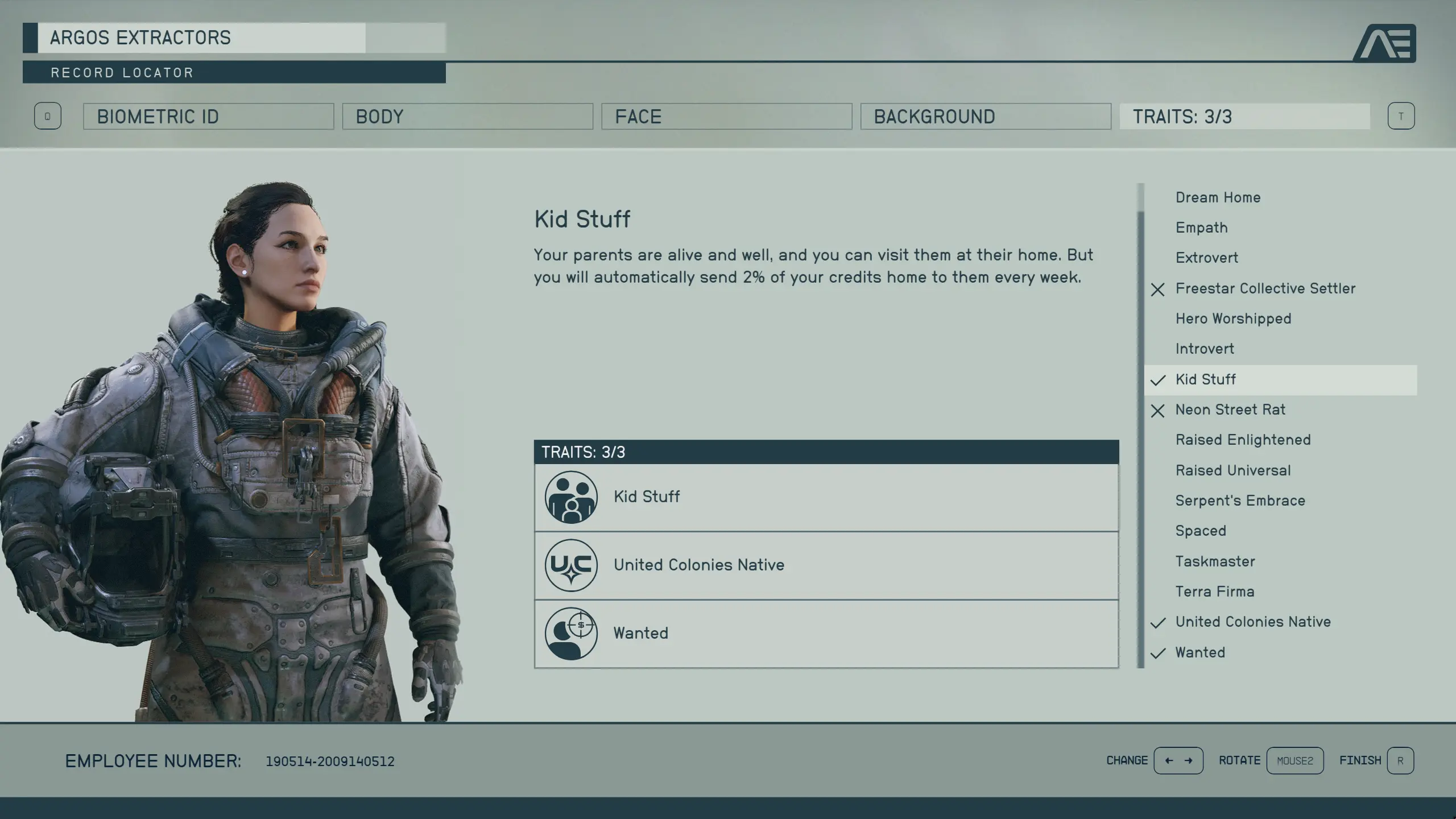Click the Wanted trait icon
The height and width of the screenshot is (819, 1456).
(x=570, y=632)
